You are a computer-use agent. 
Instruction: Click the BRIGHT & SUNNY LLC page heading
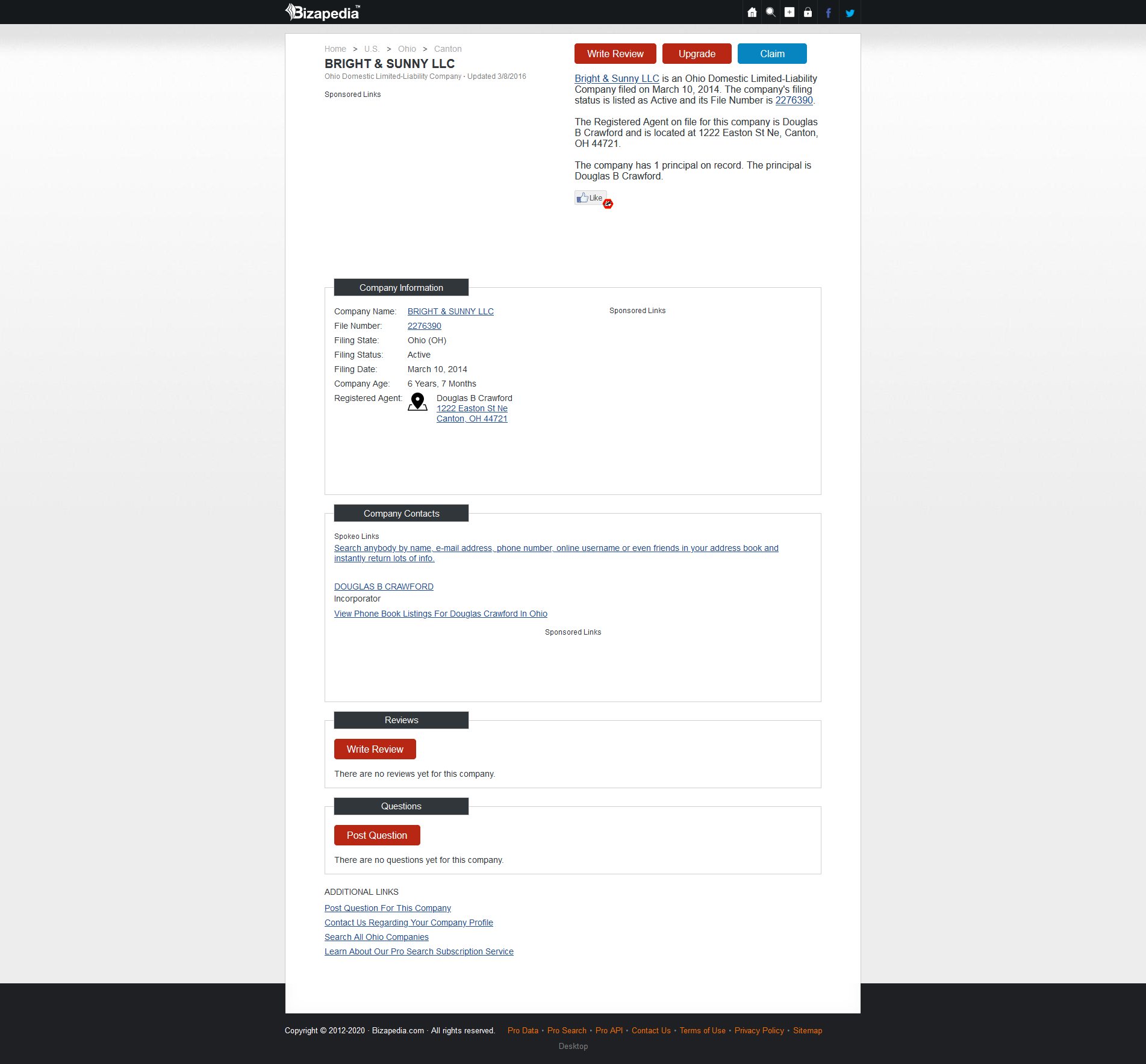(x=390, y=63)
